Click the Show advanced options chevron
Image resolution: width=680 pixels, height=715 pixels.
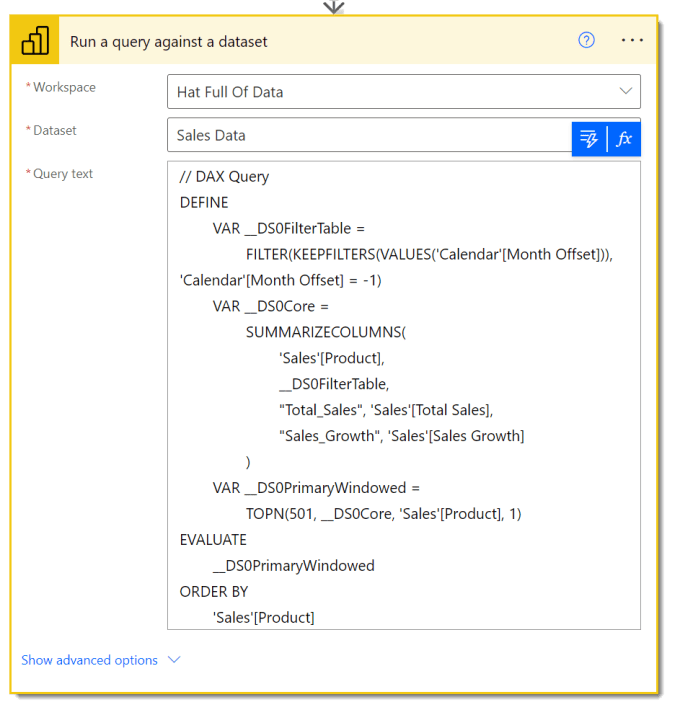174,659
